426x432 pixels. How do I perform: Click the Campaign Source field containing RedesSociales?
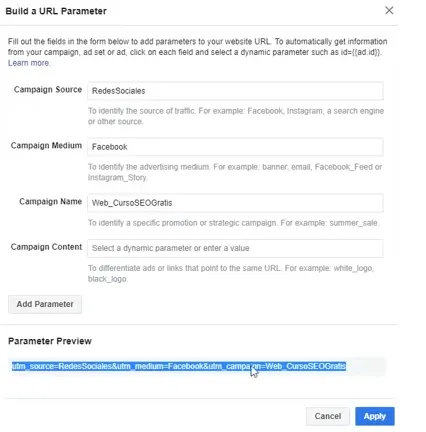click(235, 91)
